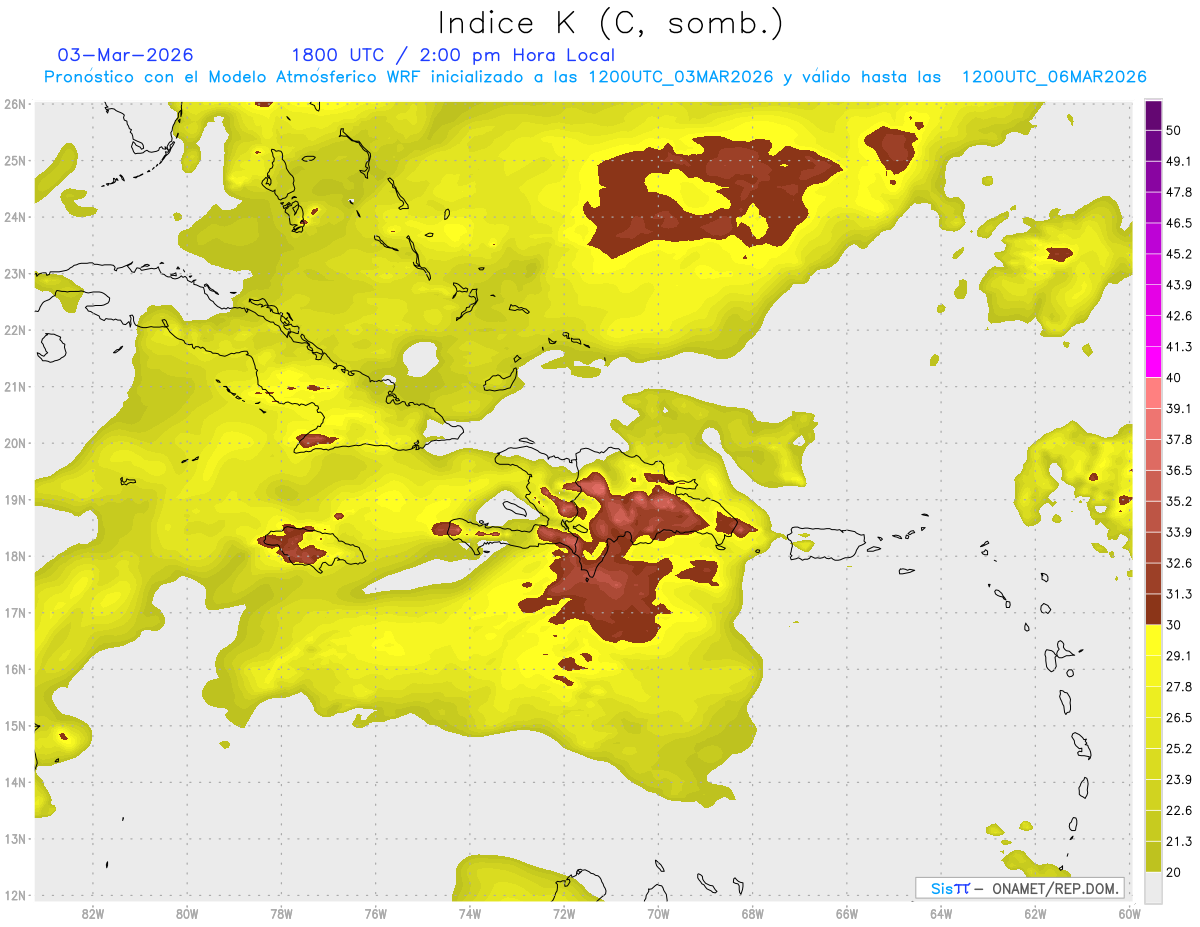Click the '68W' longitude label
Viewport: 1200px width, 927px height.
[x=753, y=913]
